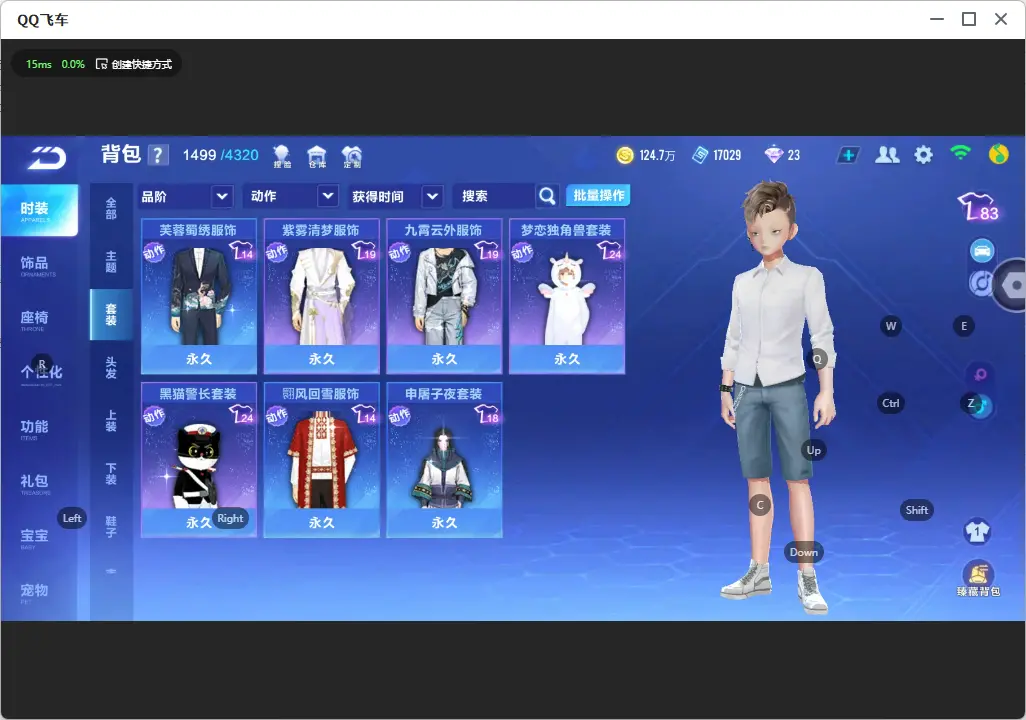Click the 创建快捷方式 shortcut icon
The width and height of the screenshot is (1026, 720).
tap(101, 64)
